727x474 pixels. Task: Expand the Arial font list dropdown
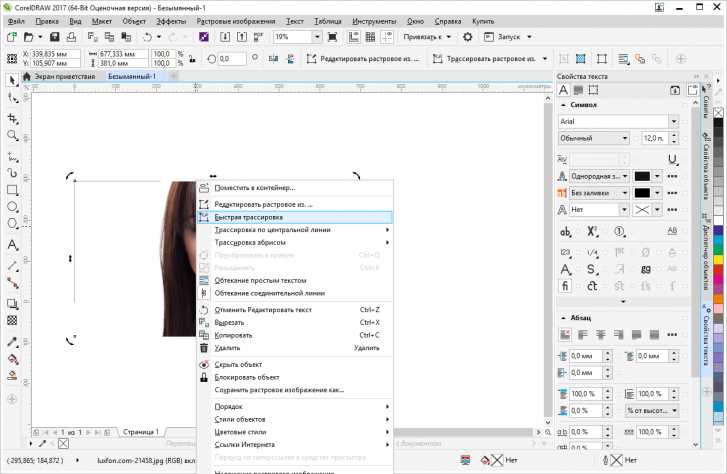[673, 121]
